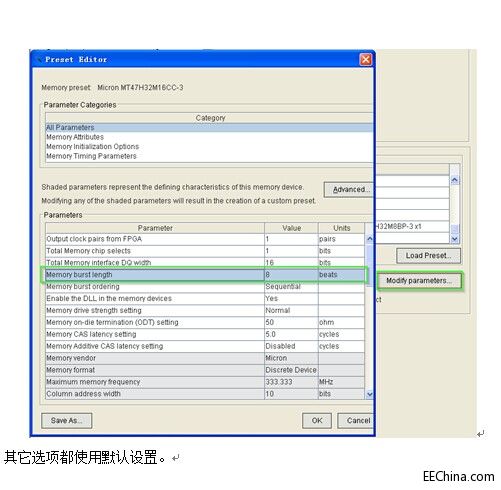Click the parameters table scrollbar thumb
This screenshot has width=501, height=490.
(369, 265)
